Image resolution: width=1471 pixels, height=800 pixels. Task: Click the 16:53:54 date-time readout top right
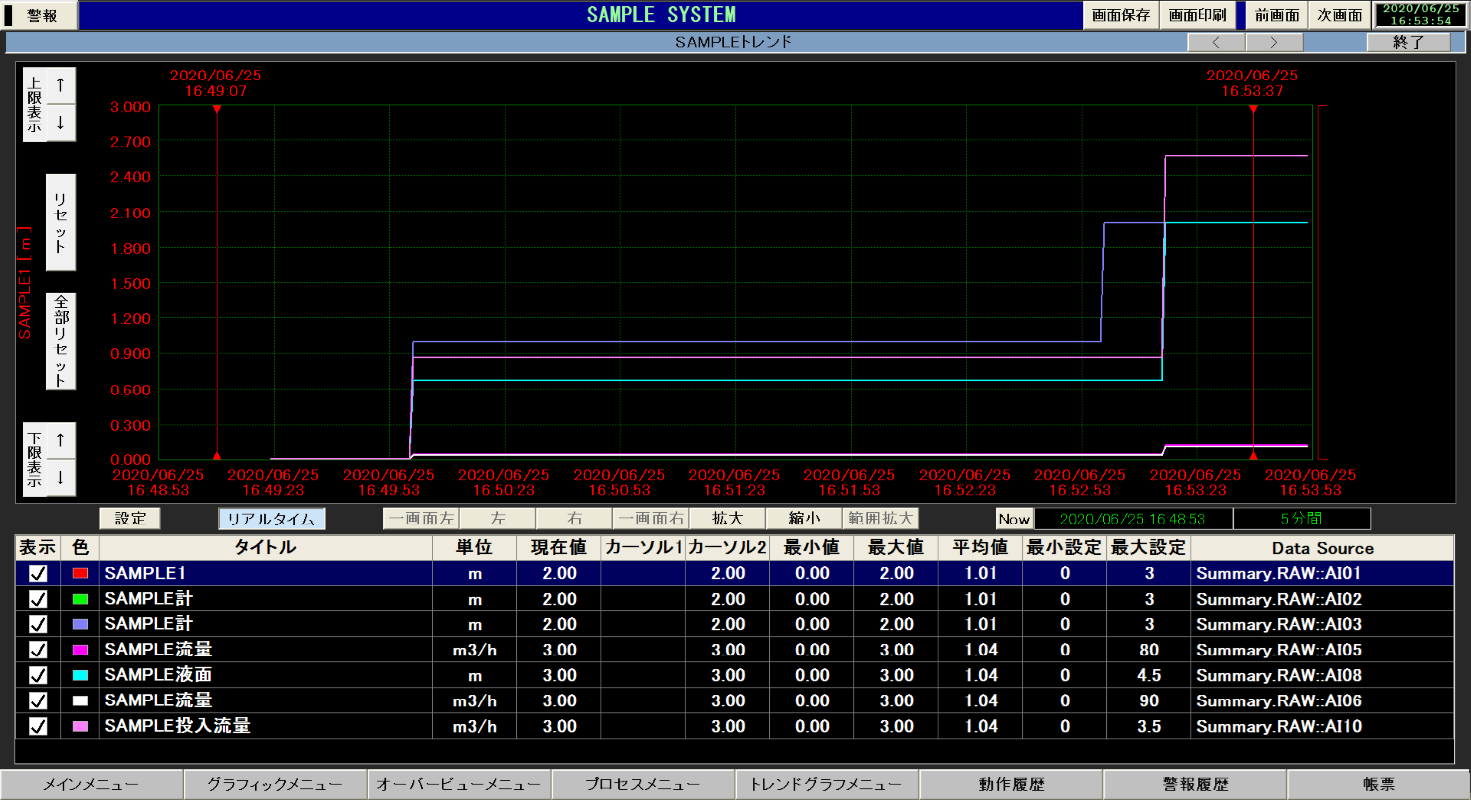[1420, 14]
